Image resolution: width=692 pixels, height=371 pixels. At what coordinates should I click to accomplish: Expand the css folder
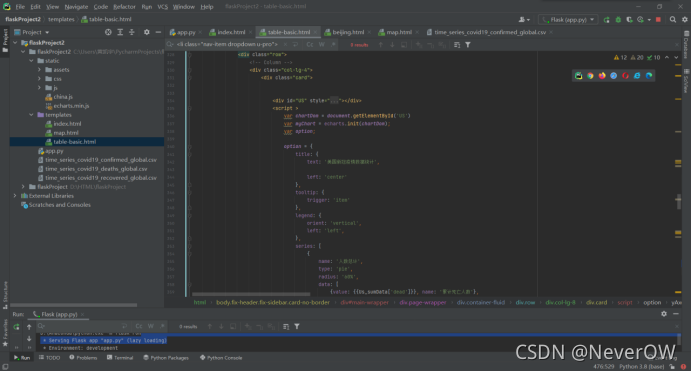pyautogui.click(x=39, y=79)
